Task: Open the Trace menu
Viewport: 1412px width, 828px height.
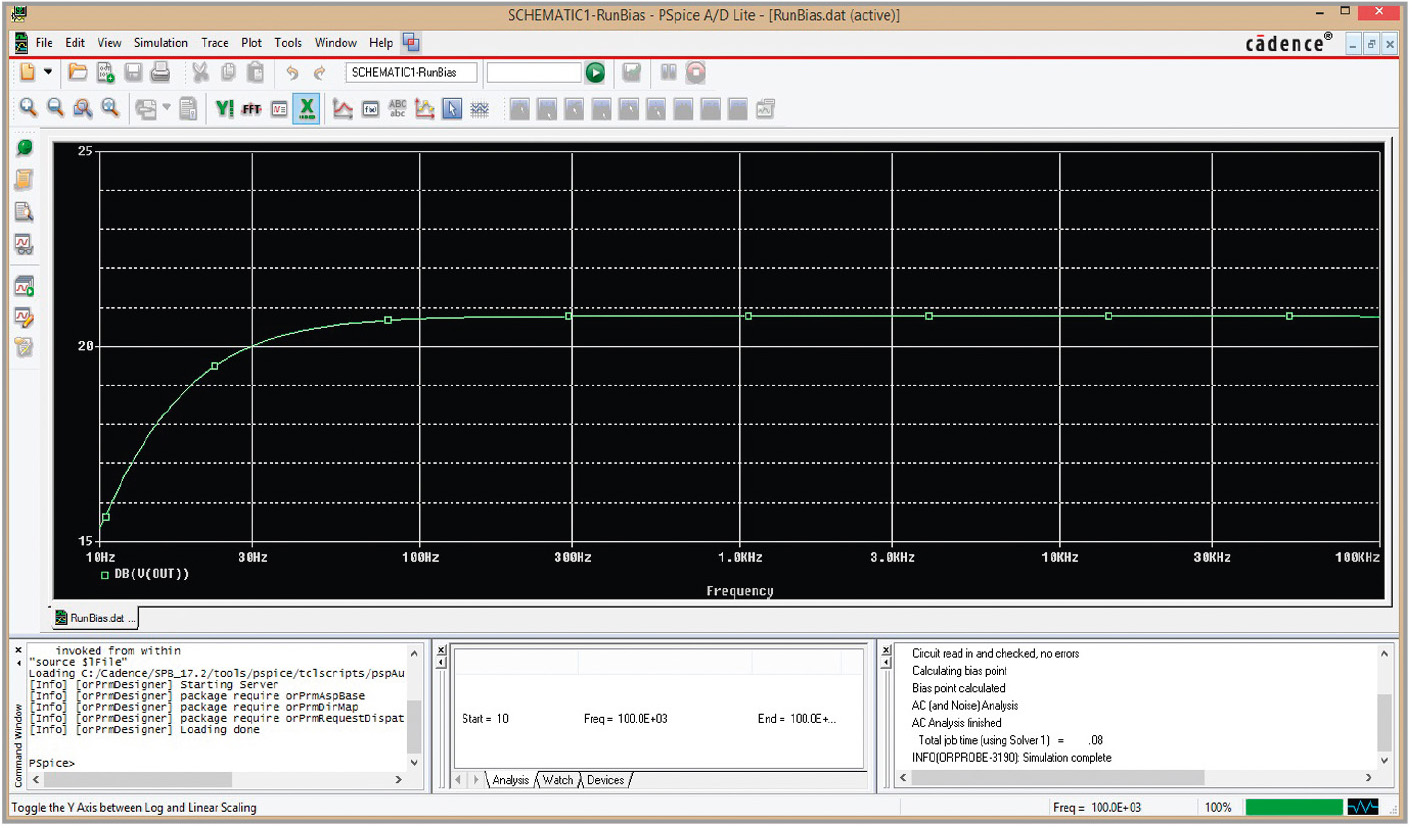Action: point(214,43)
